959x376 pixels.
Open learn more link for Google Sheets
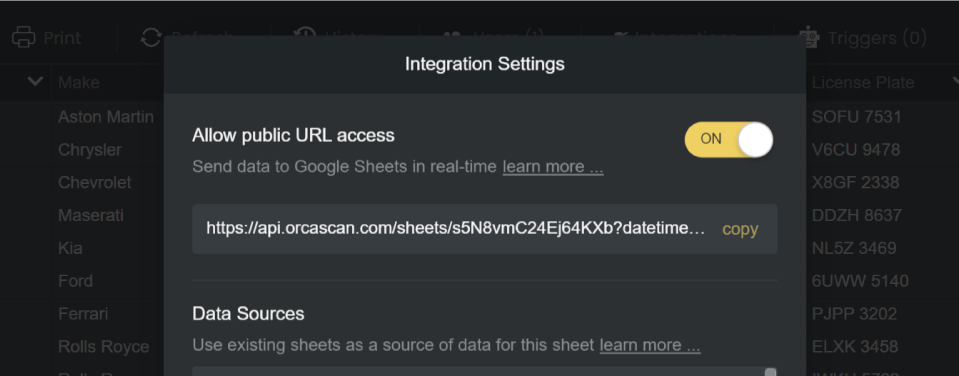(x=553, y=167)
